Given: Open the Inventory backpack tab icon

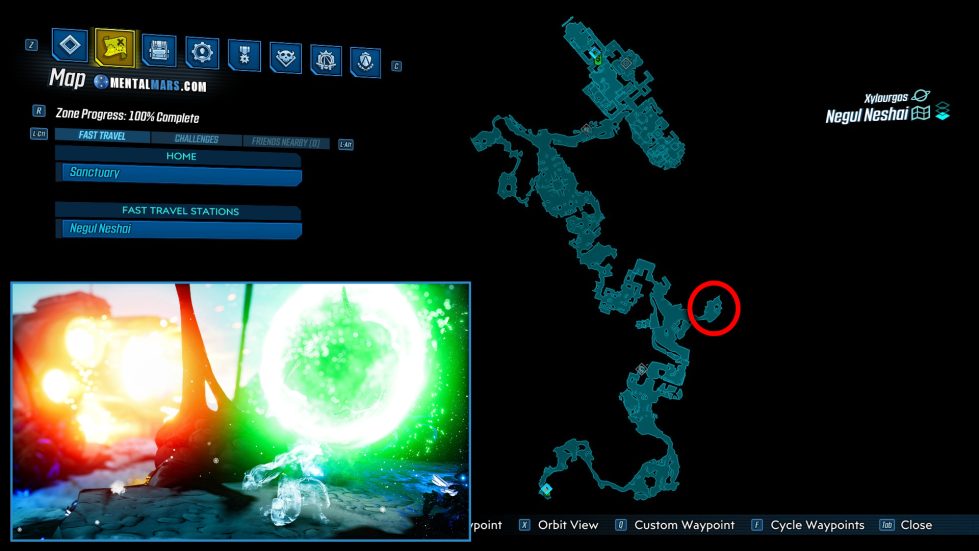Looking at the screenshot, I should [x=159, y=50].
